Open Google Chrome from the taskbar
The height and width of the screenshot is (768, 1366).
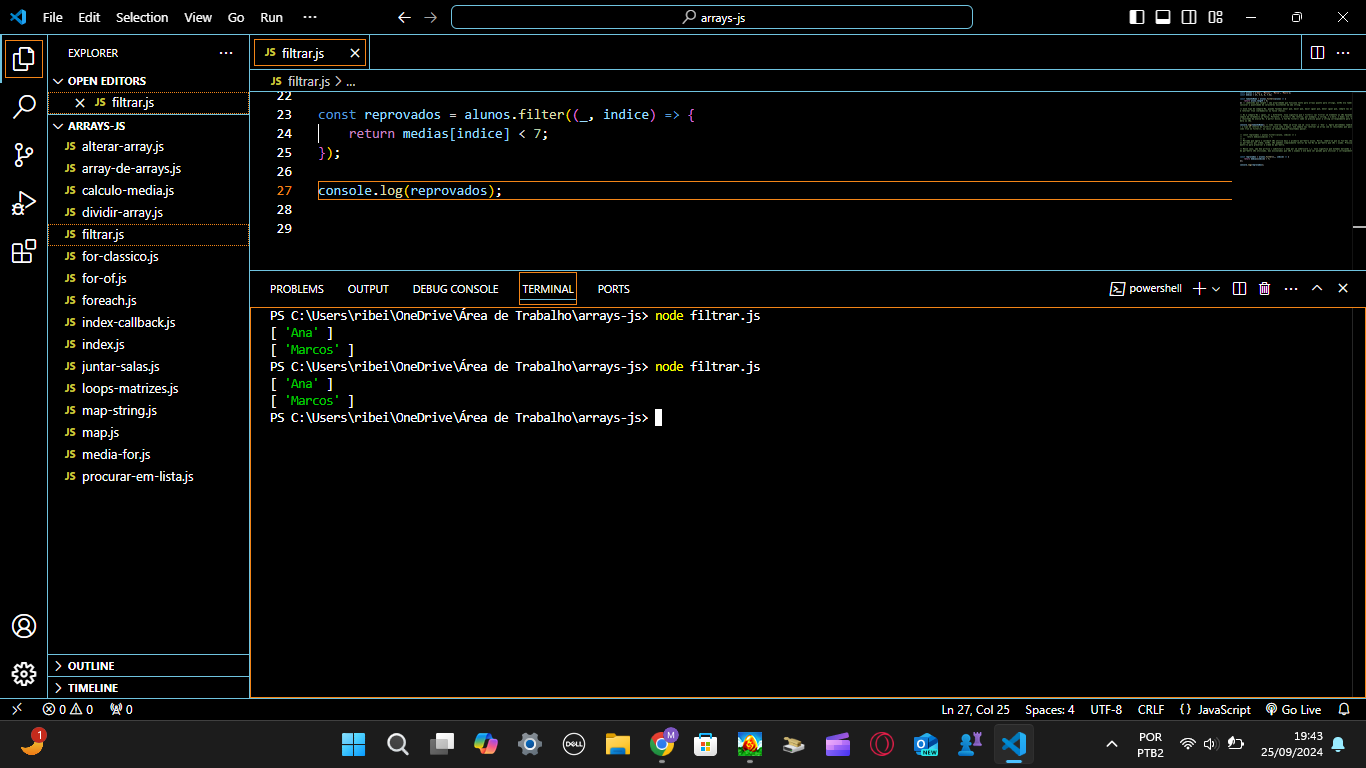662,744
